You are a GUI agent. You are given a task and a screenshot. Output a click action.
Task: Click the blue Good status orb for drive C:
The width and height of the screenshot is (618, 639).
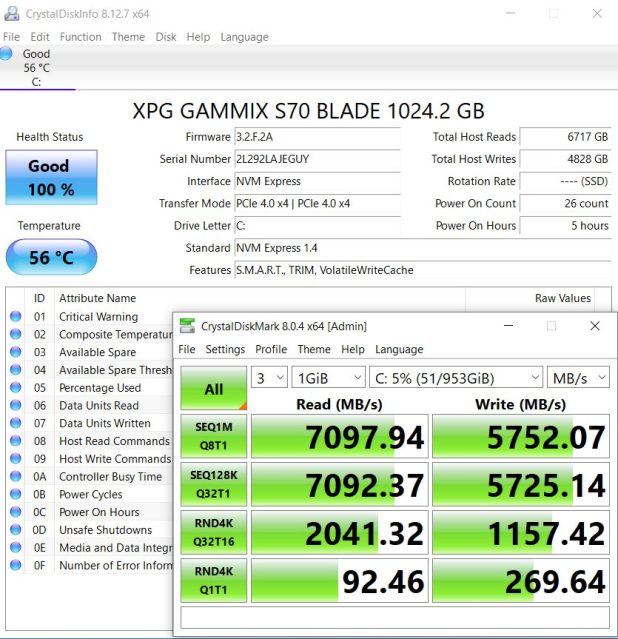[6, 53]
